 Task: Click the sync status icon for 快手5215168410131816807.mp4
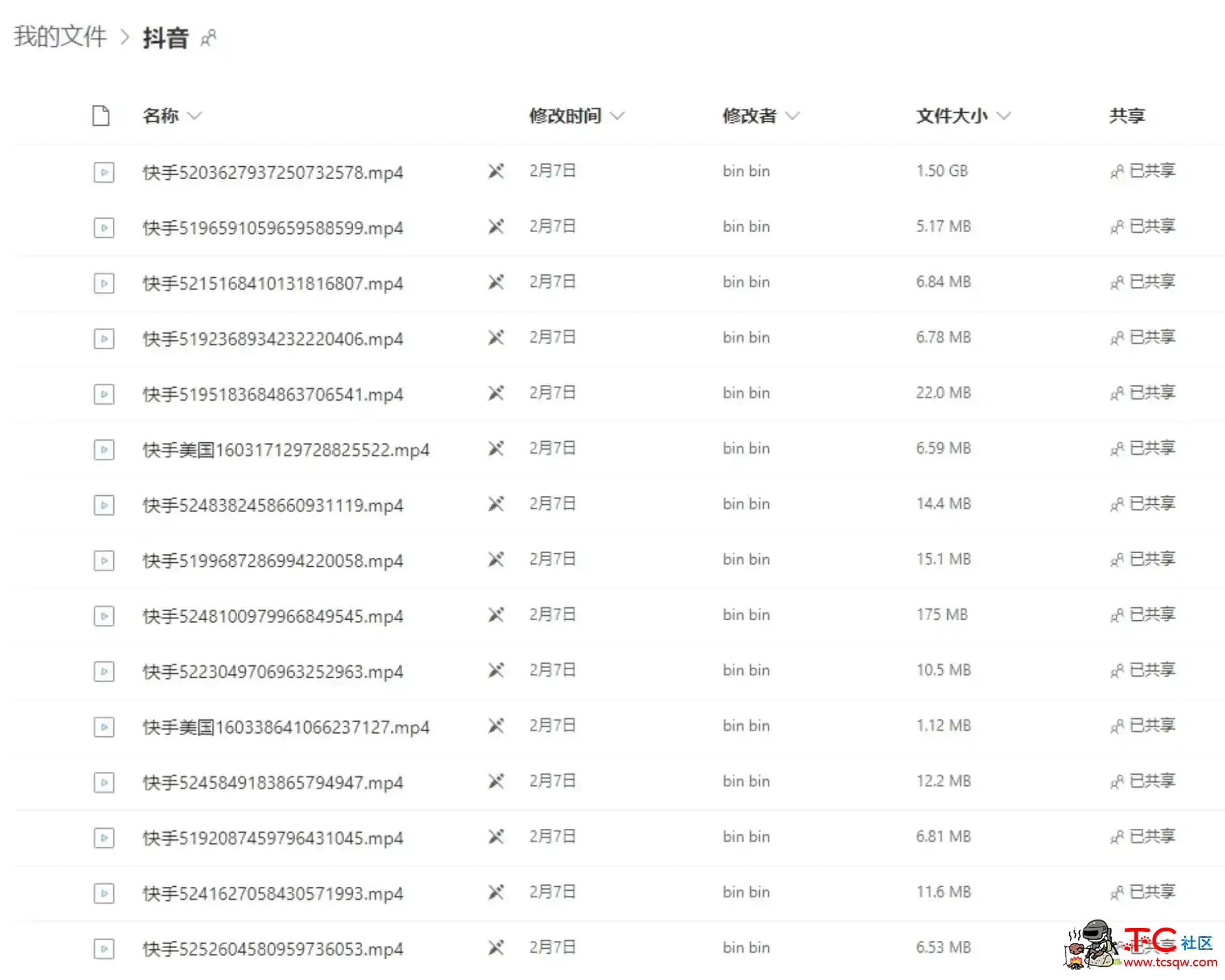(x=496, y=282)
